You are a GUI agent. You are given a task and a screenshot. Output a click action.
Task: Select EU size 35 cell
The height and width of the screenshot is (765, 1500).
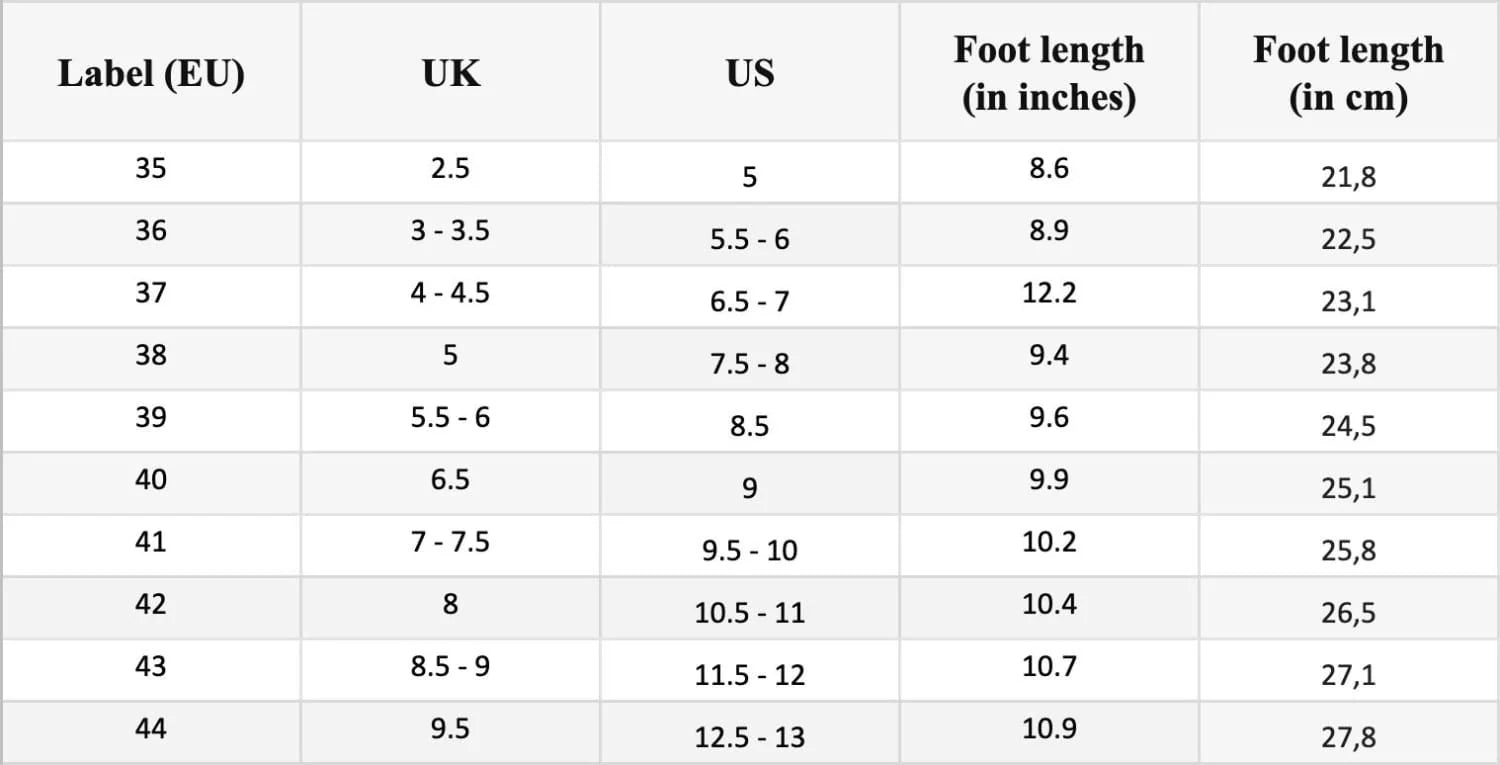tap(151, 168)
